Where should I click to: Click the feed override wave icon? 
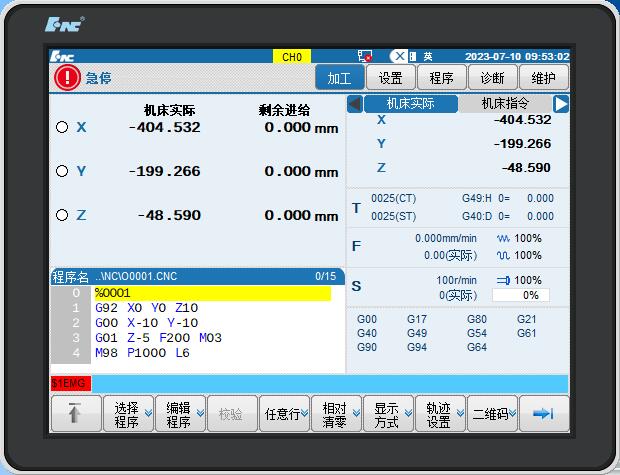(x=503, y=239)
